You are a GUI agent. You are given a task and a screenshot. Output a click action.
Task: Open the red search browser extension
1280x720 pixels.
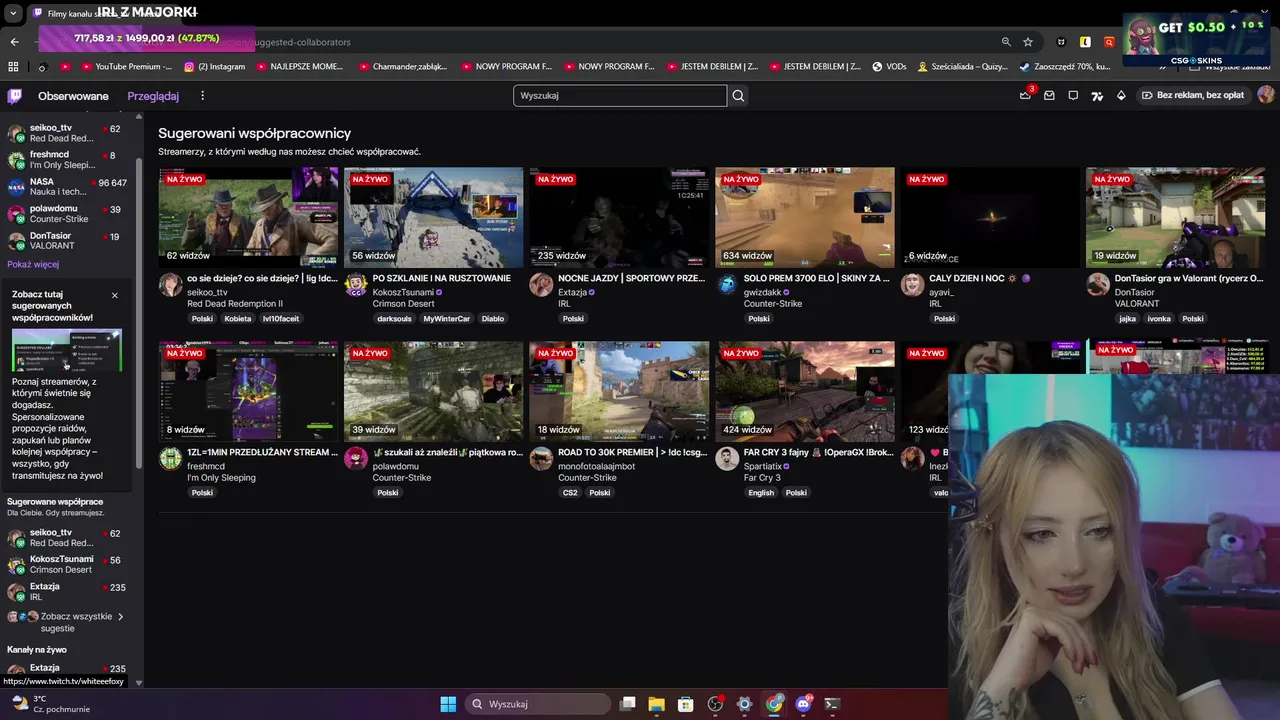1109,42
